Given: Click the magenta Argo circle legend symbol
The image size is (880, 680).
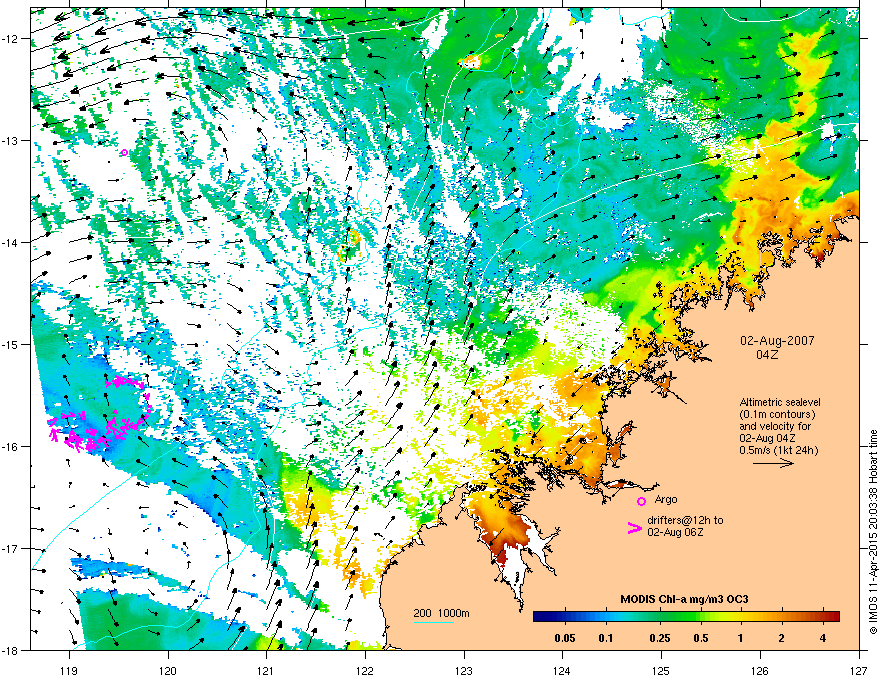Looking at the screenshot, I should 641,501.
